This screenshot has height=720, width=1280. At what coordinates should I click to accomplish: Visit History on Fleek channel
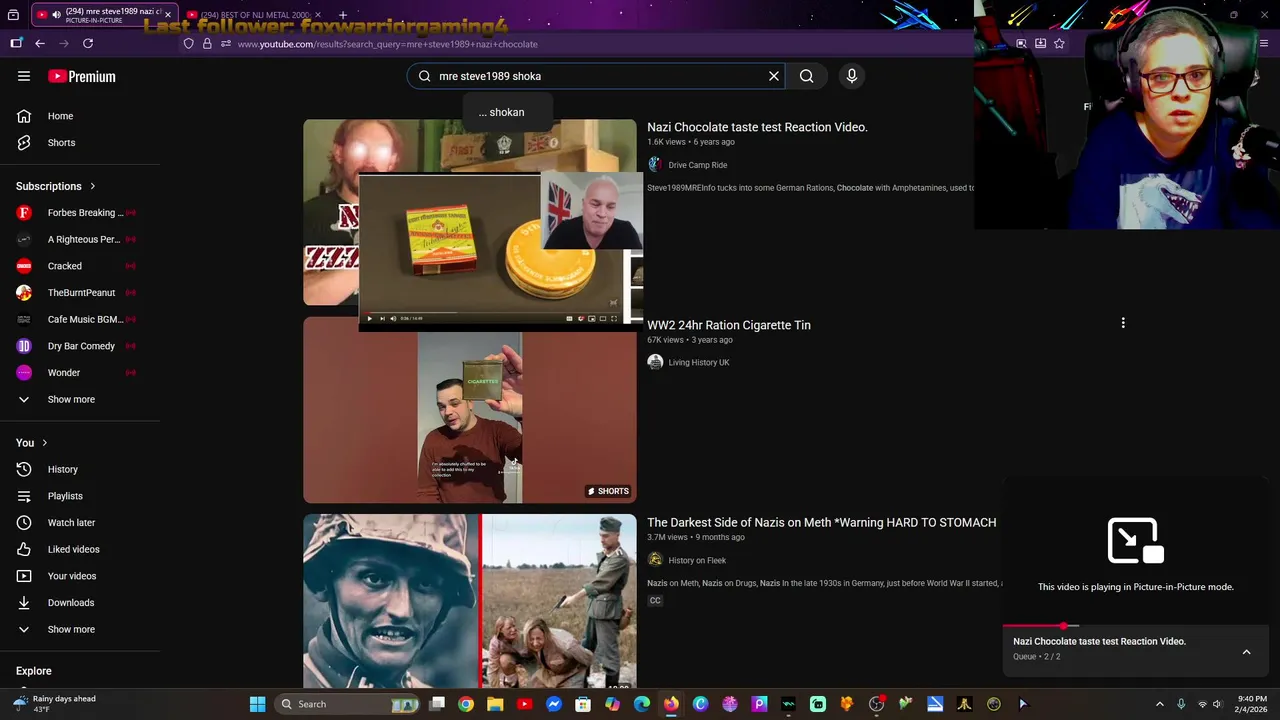[697, 560]
